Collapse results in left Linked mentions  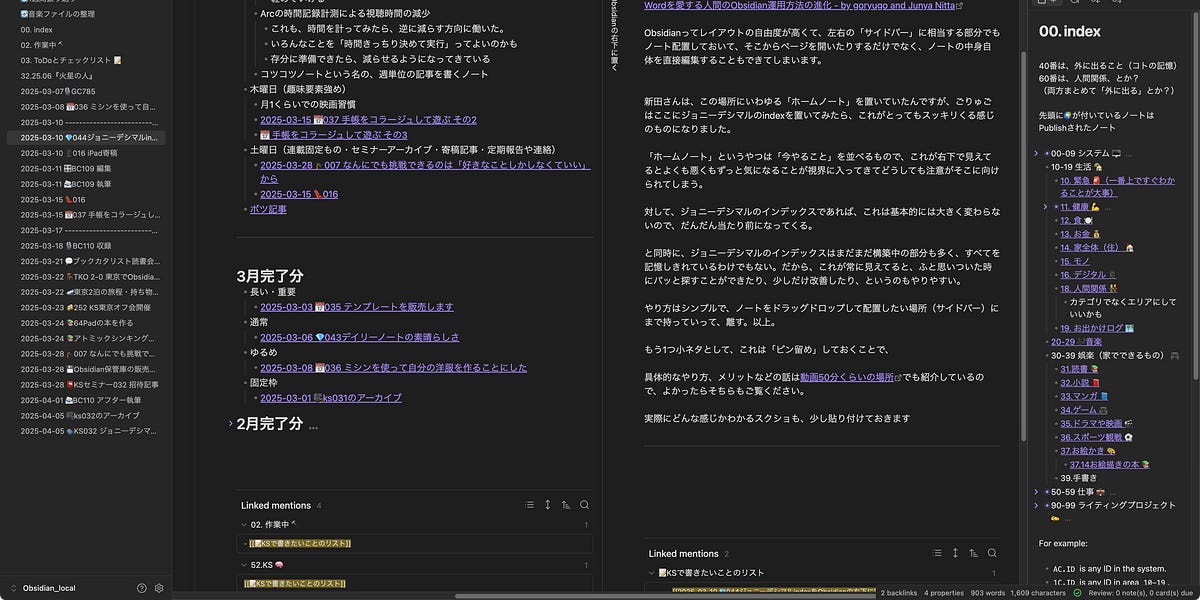[x=529, y=505]
